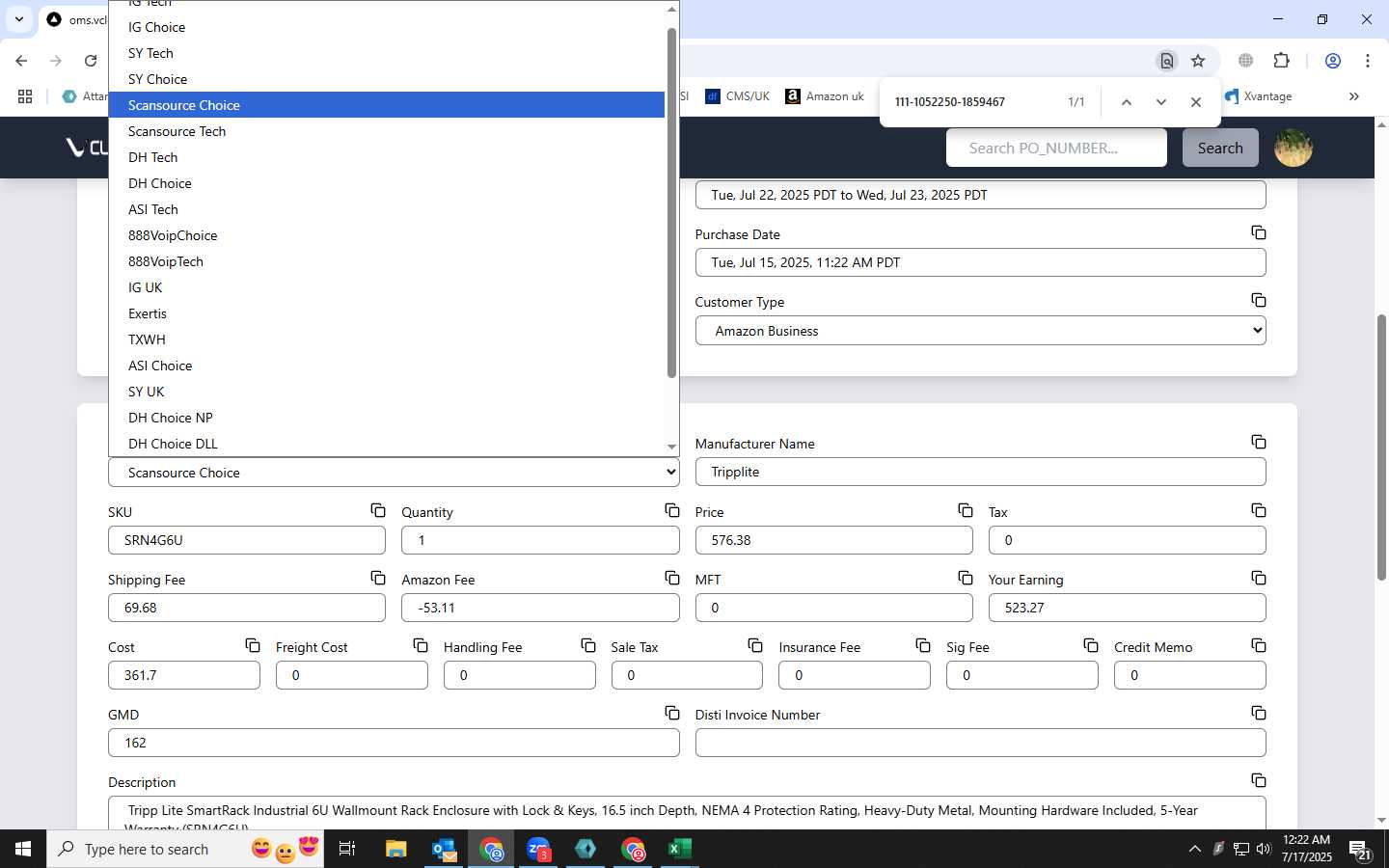Copy the Handling Fee value
This screenshot has width=1389, height=868.
pyautogui.click(x=588, y=645)
